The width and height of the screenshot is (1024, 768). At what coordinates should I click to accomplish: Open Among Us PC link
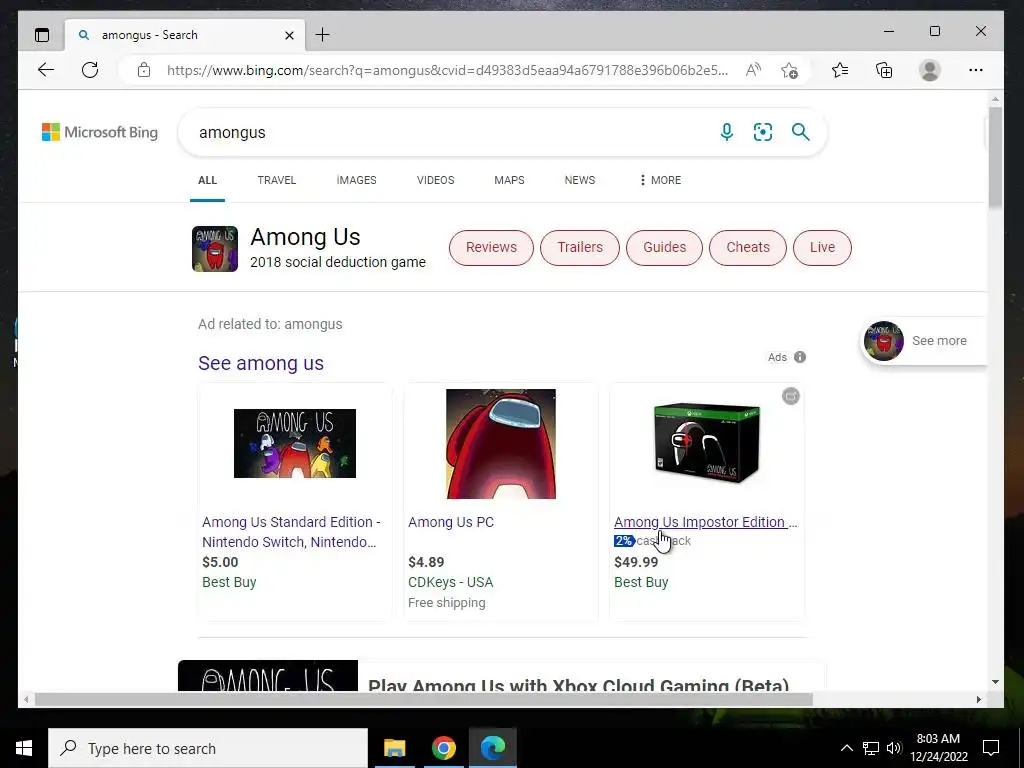(451, 522)
